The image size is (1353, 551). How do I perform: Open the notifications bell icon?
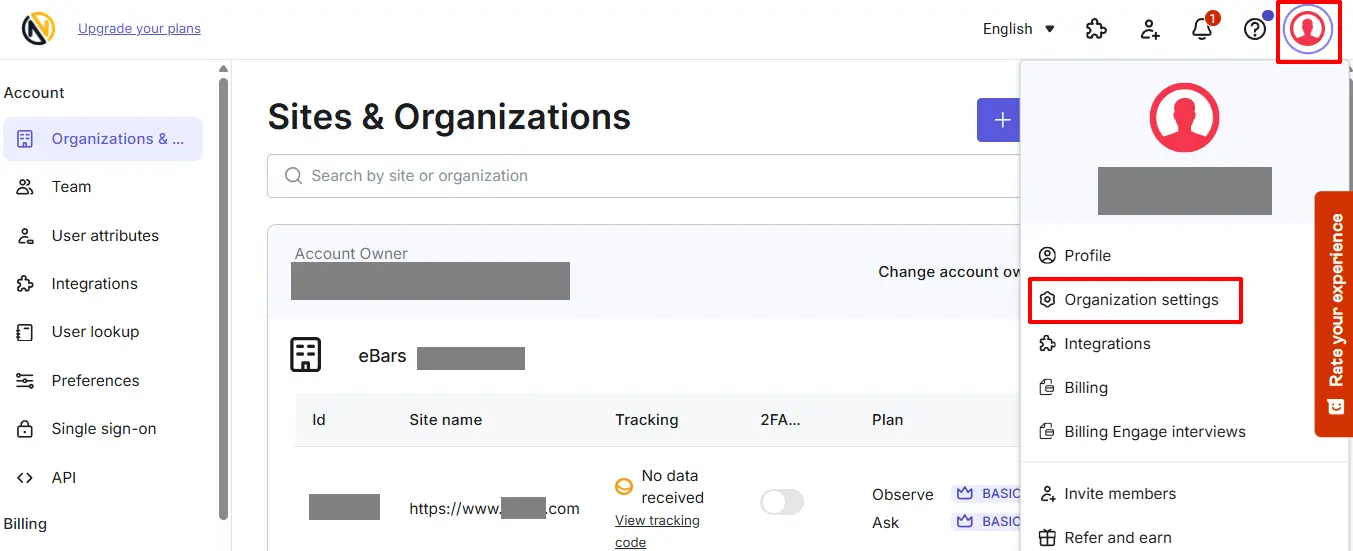1203,29
